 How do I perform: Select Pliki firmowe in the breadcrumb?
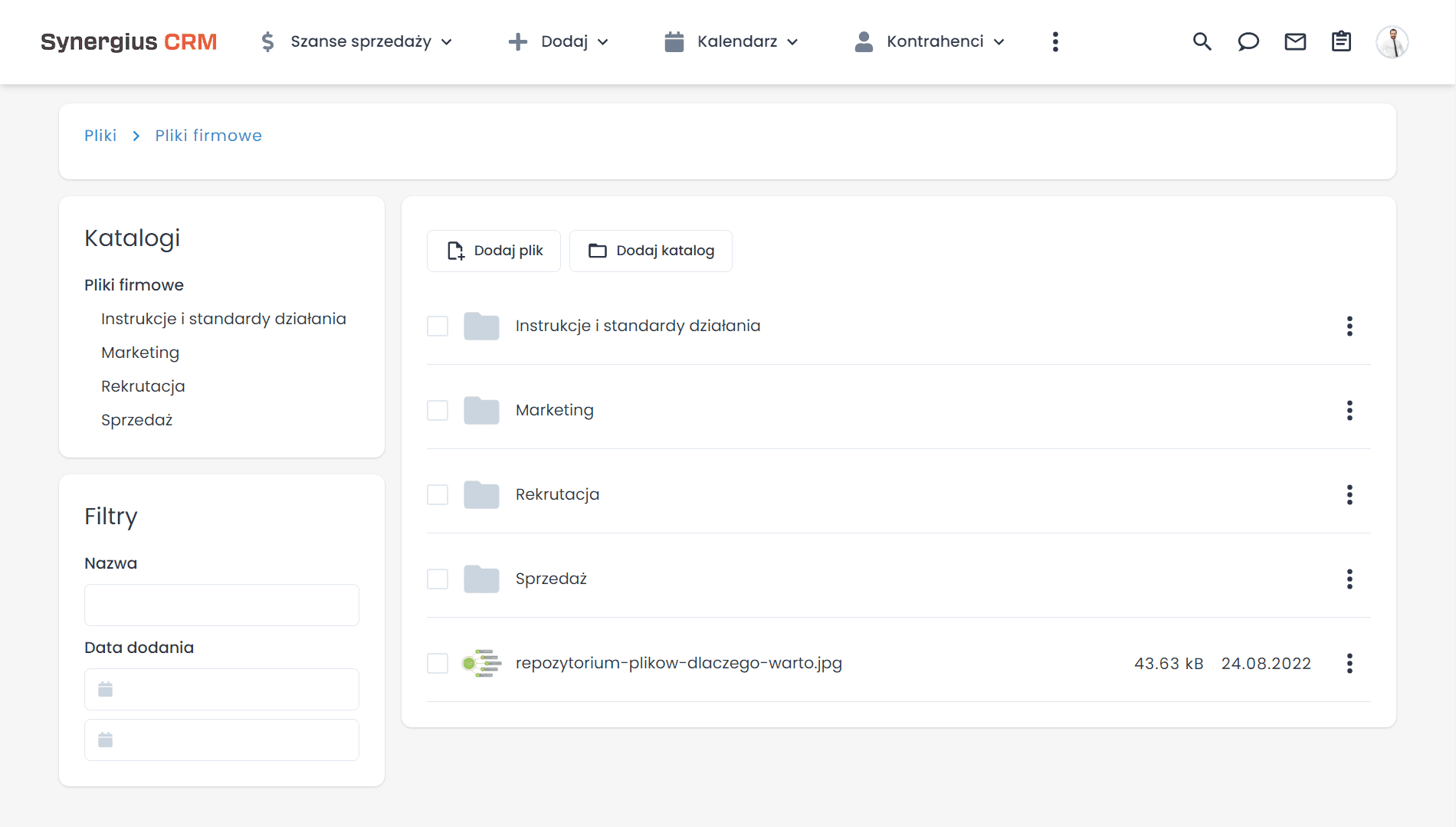click(x=208, y=135)
